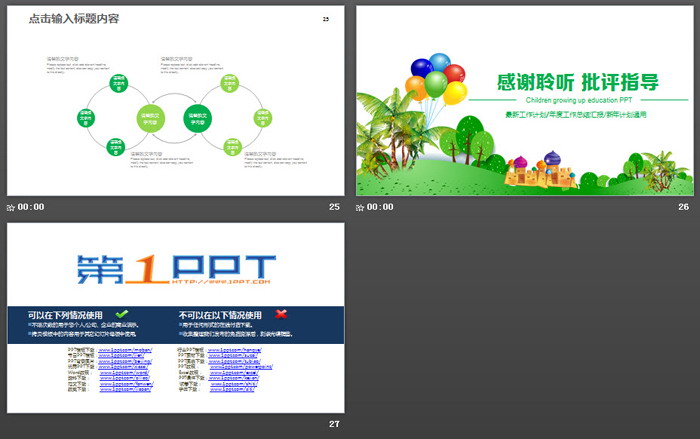Click slide number 27 label below thumbnail
The height and width of the screenshot is (439, 700).
pos(334,425)
